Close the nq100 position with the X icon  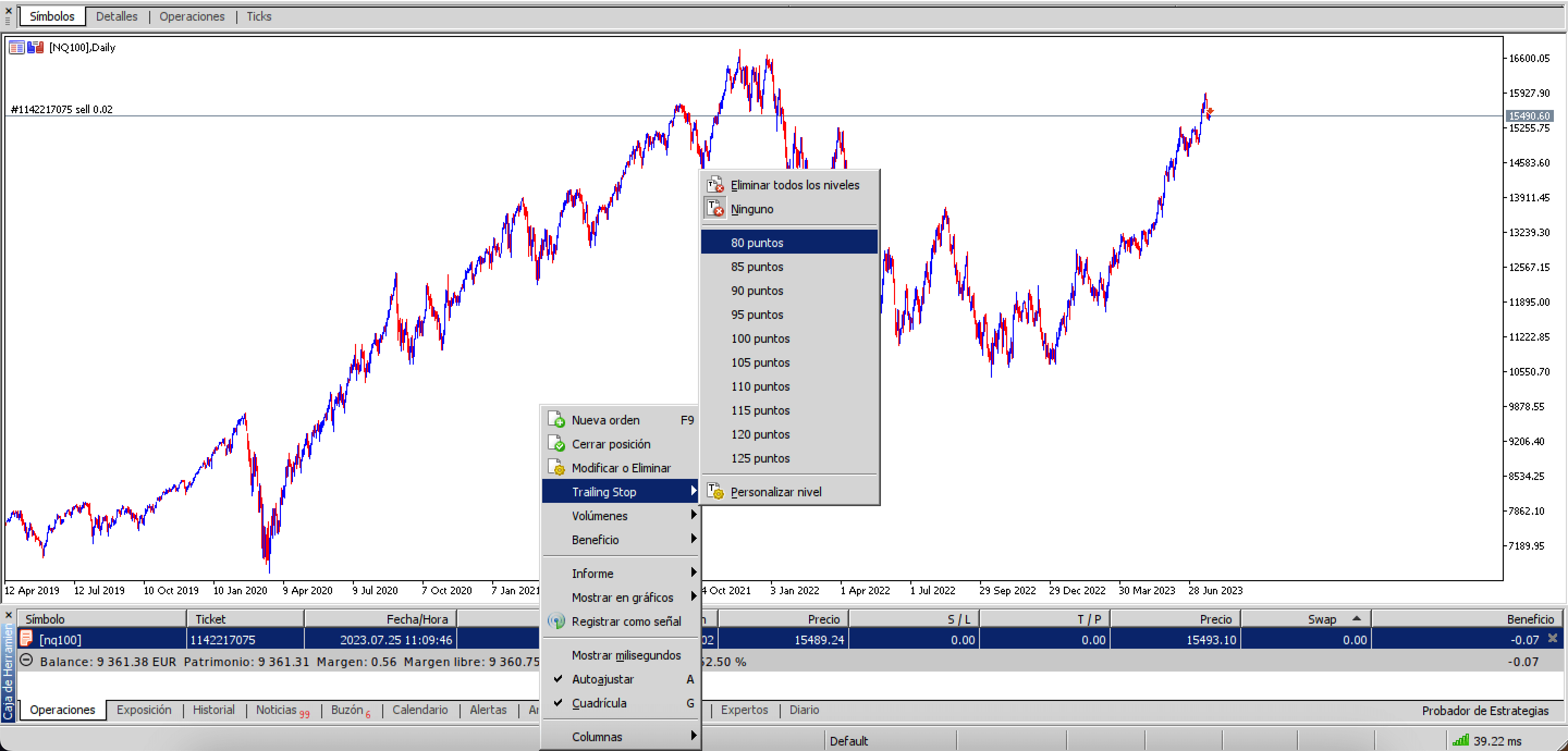click(1552, 638)
